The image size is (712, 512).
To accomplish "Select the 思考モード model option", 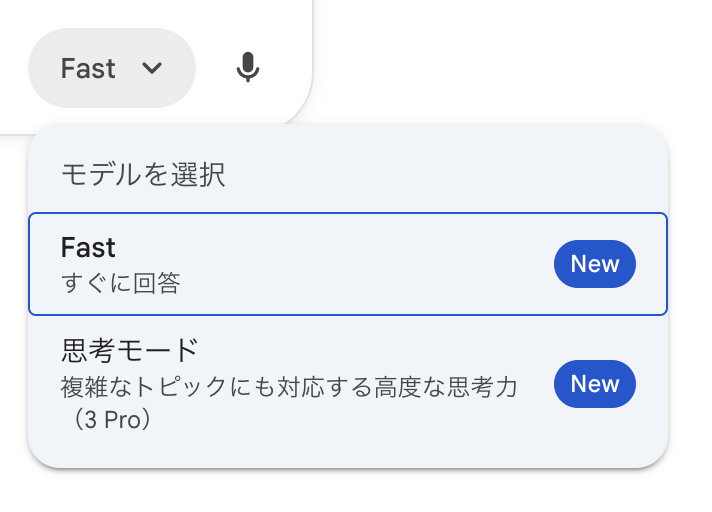I will 300,384.
